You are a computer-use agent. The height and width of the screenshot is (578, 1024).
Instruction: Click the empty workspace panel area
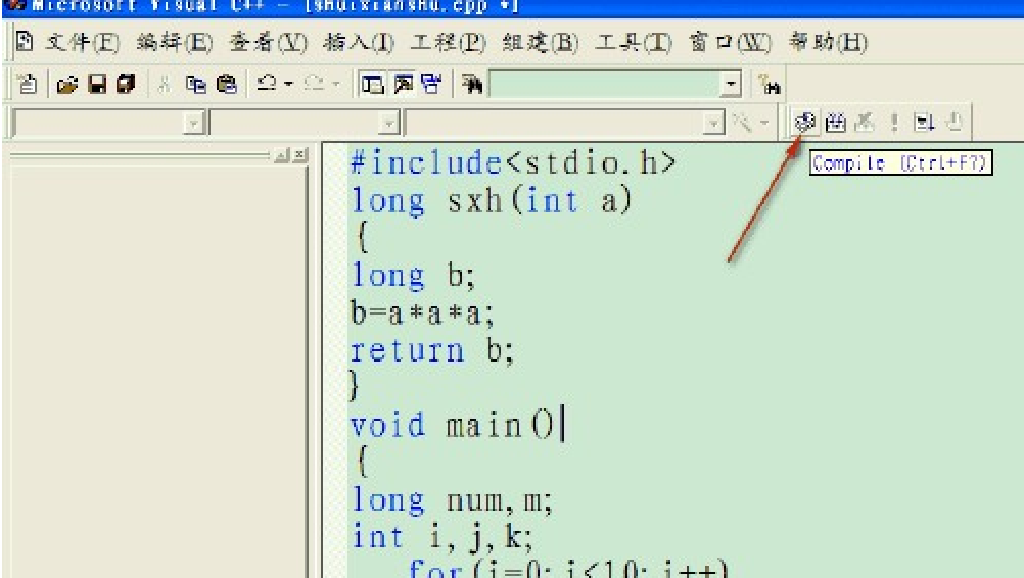coord(155,372)
